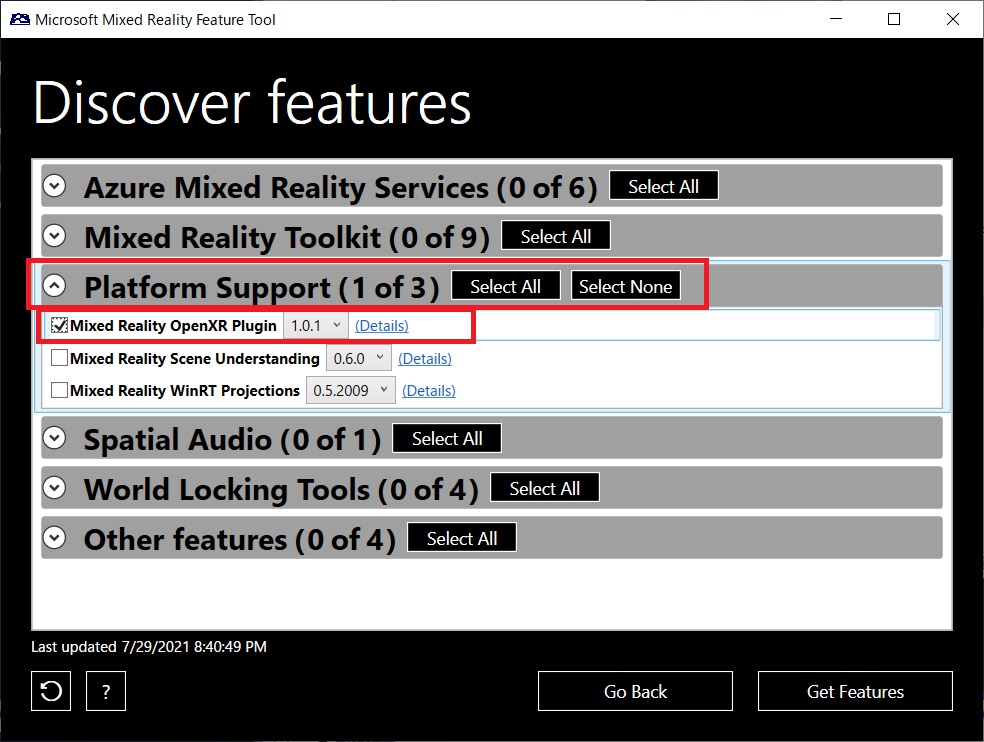Open the help icon with question mark

click(106, 691)
